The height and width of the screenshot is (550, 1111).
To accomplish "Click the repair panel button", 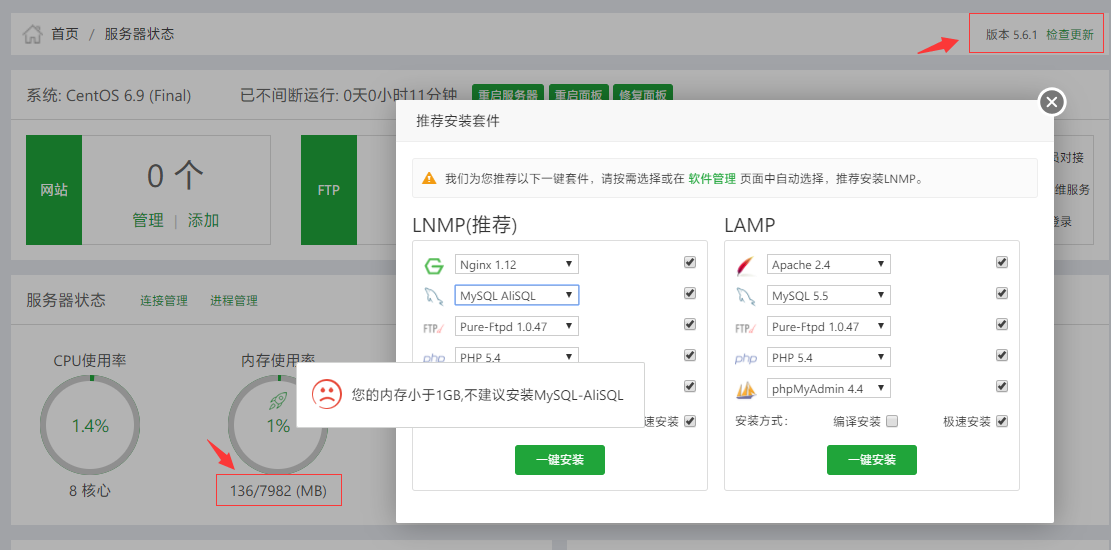I will pyautogui.click(x=643, y=94).
